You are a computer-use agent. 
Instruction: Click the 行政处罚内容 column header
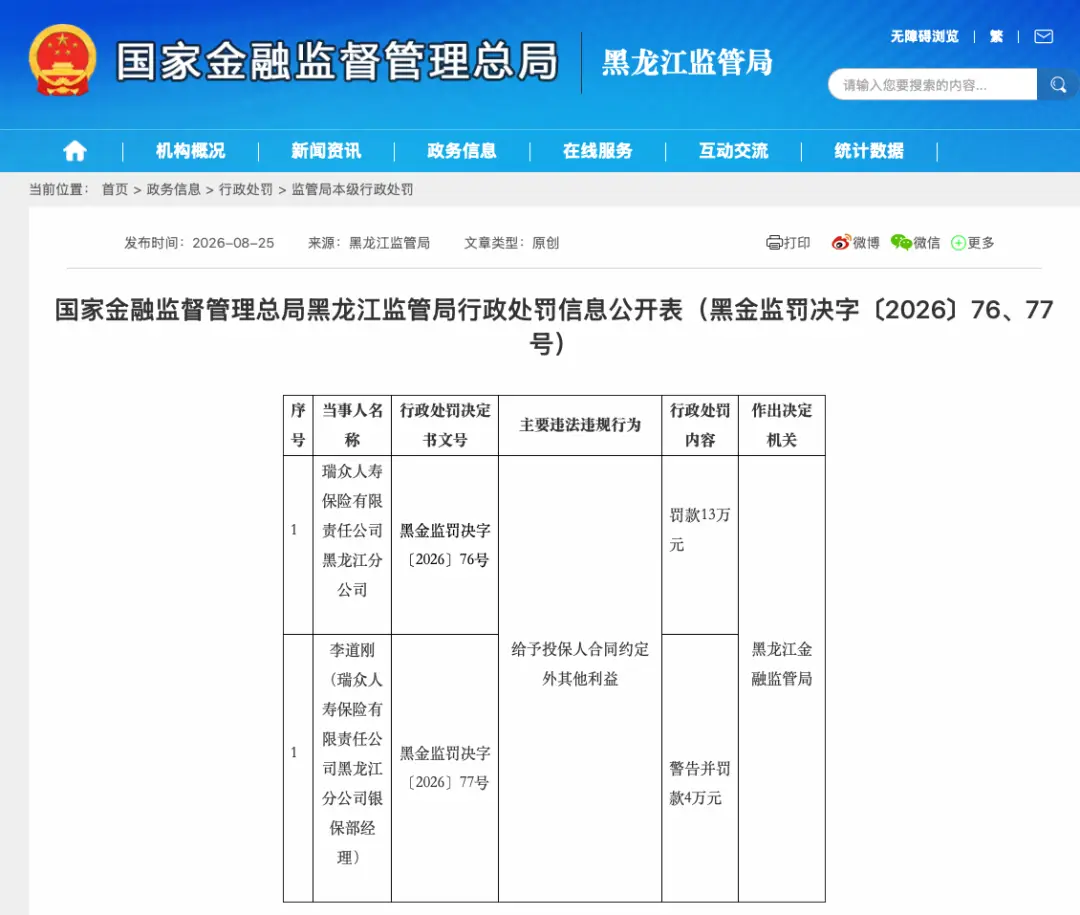tap(700, 425)
